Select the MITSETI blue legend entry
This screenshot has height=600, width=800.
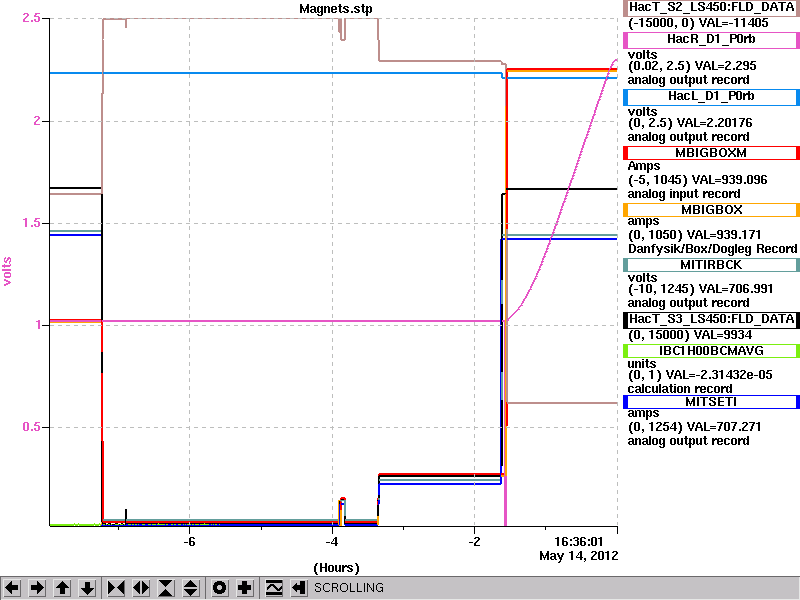point(711,402)
